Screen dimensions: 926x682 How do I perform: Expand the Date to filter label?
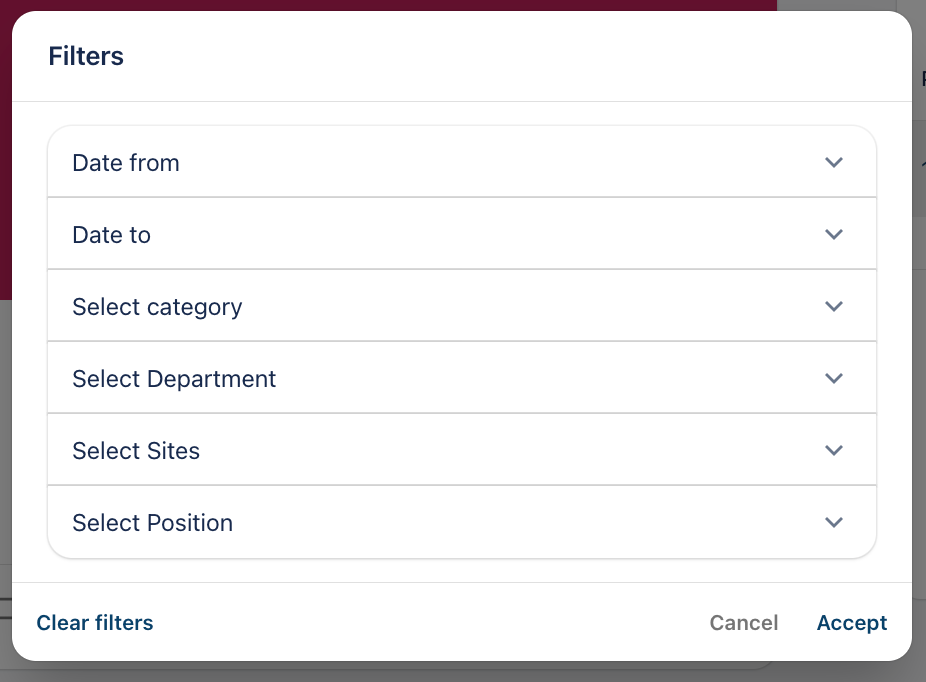(111, 235)
